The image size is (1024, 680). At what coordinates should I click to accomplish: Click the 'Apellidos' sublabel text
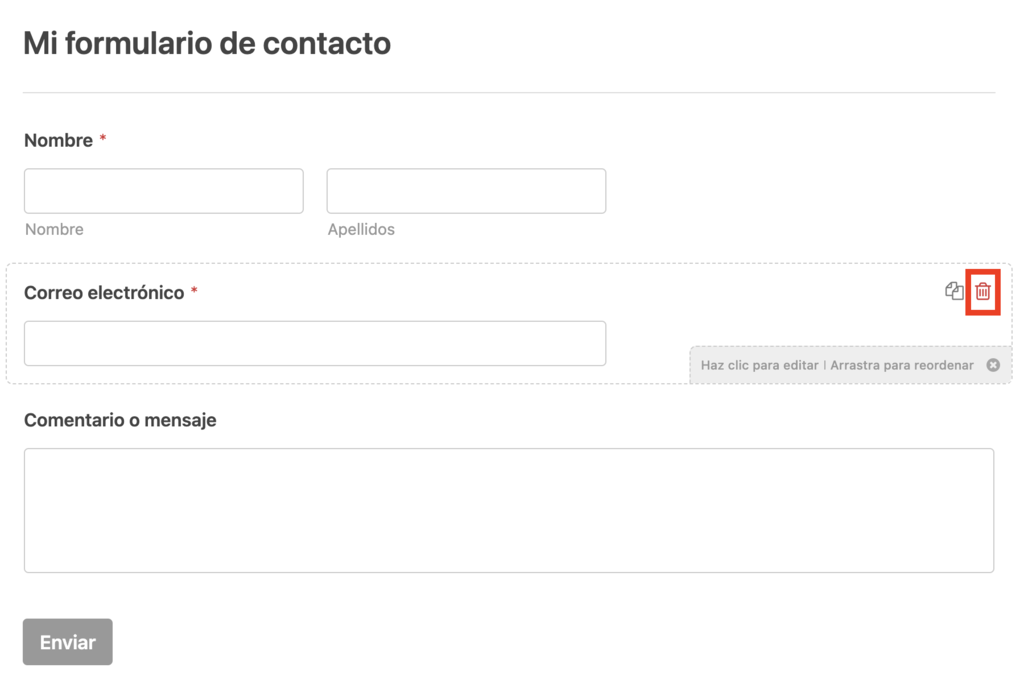point(362,229)
